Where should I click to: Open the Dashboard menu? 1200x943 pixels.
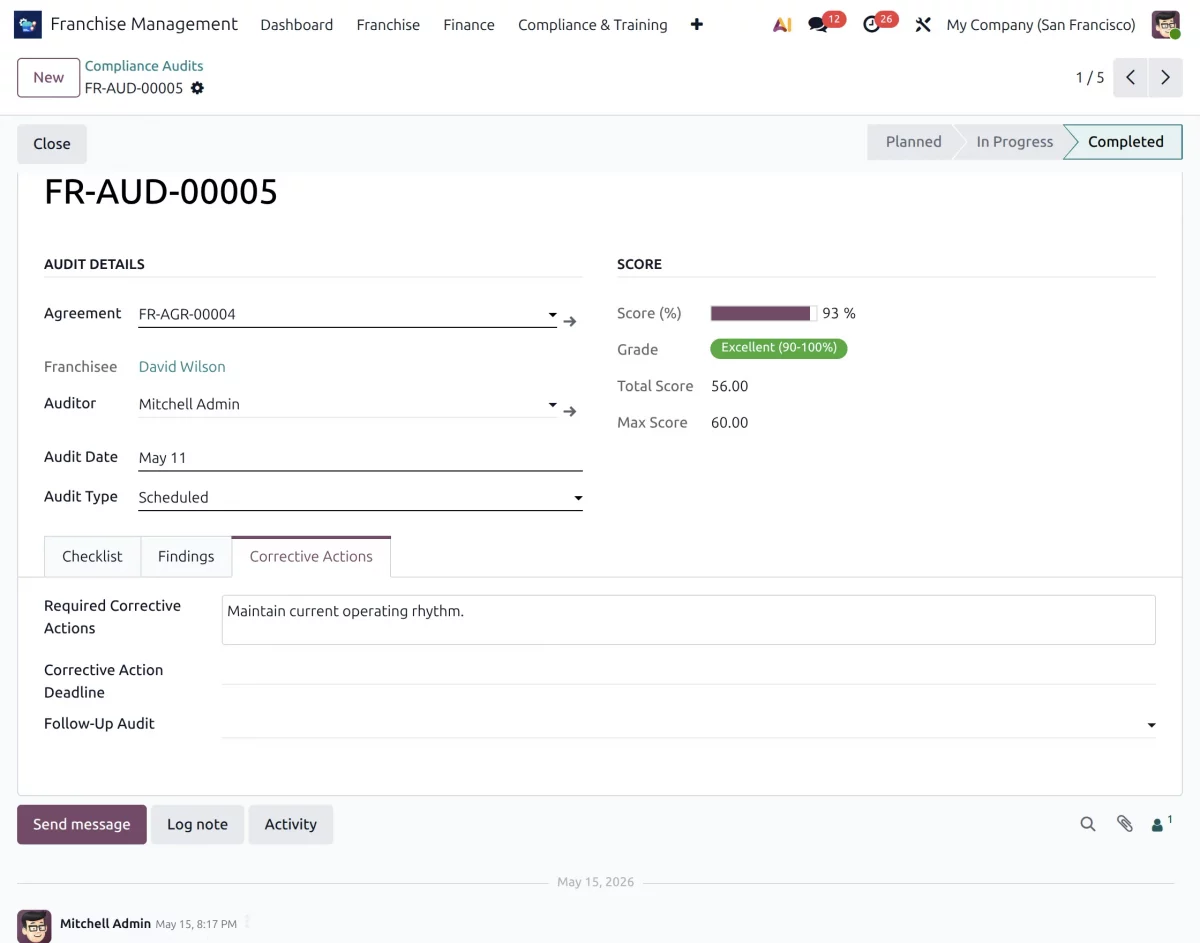click(x=297, y=24)
